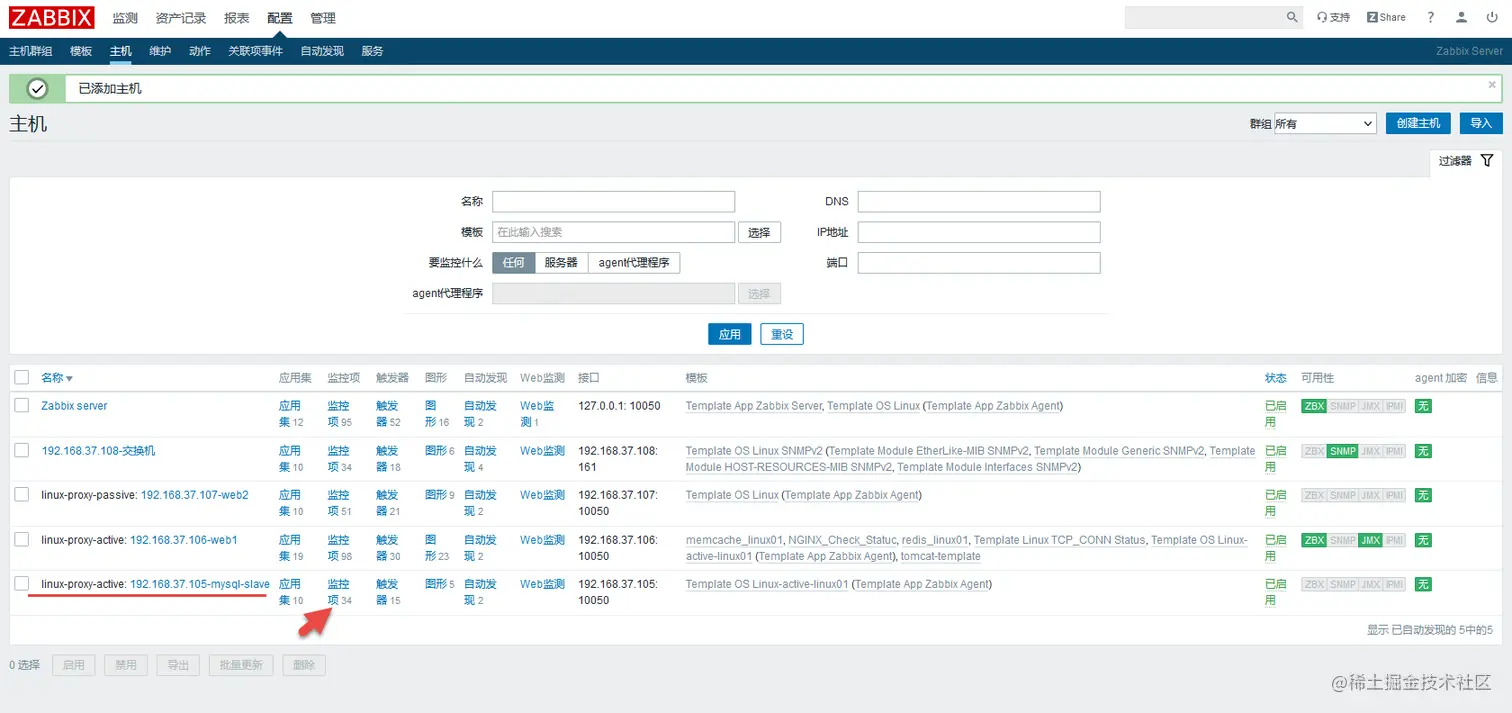Sort hosts by 状态 column
Screen dimensions: 1512x713
pyautogui.click(x=1275, y=378)
